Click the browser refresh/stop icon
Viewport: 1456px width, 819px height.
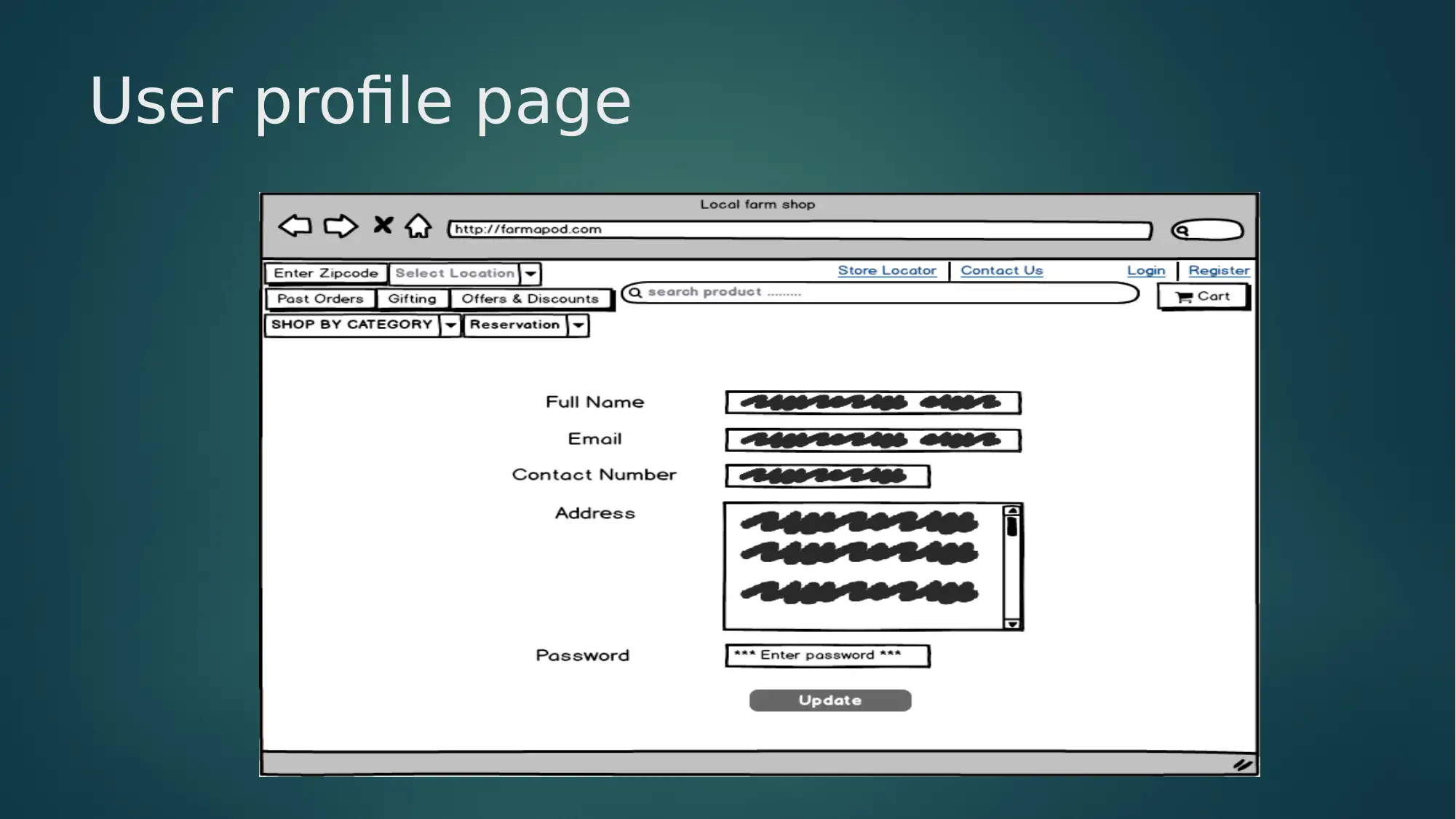[382, 227]
